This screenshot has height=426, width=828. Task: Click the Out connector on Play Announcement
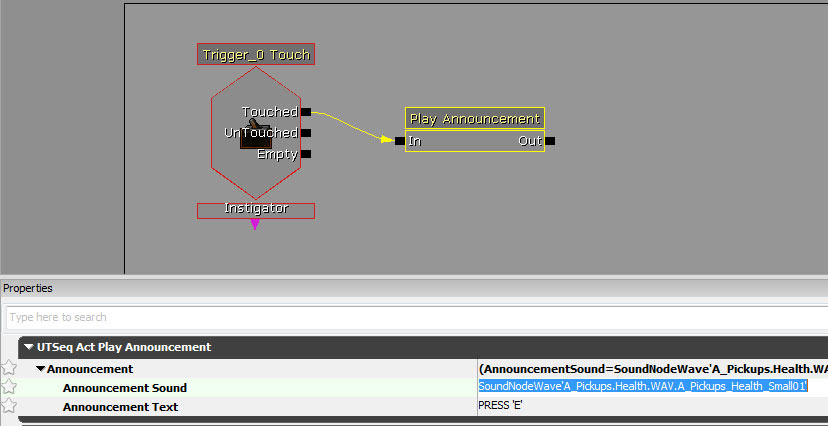[x=550, y=141]
